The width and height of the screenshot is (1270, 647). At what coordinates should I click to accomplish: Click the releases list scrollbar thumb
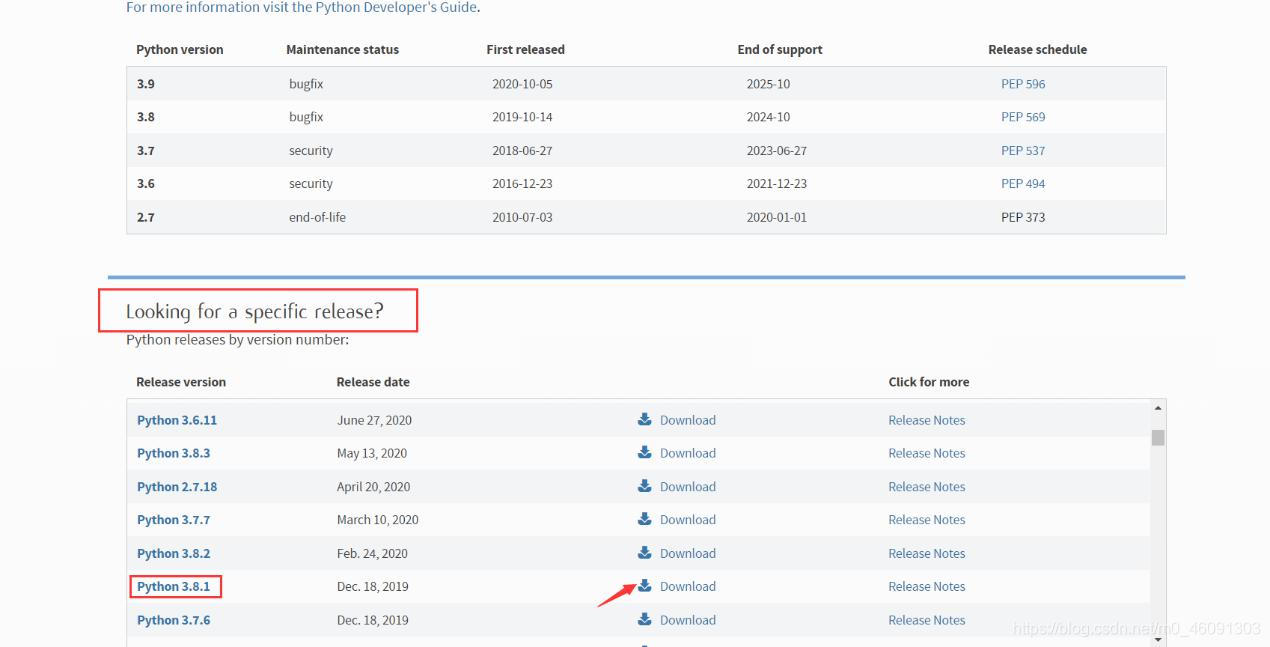point(1158,437)
